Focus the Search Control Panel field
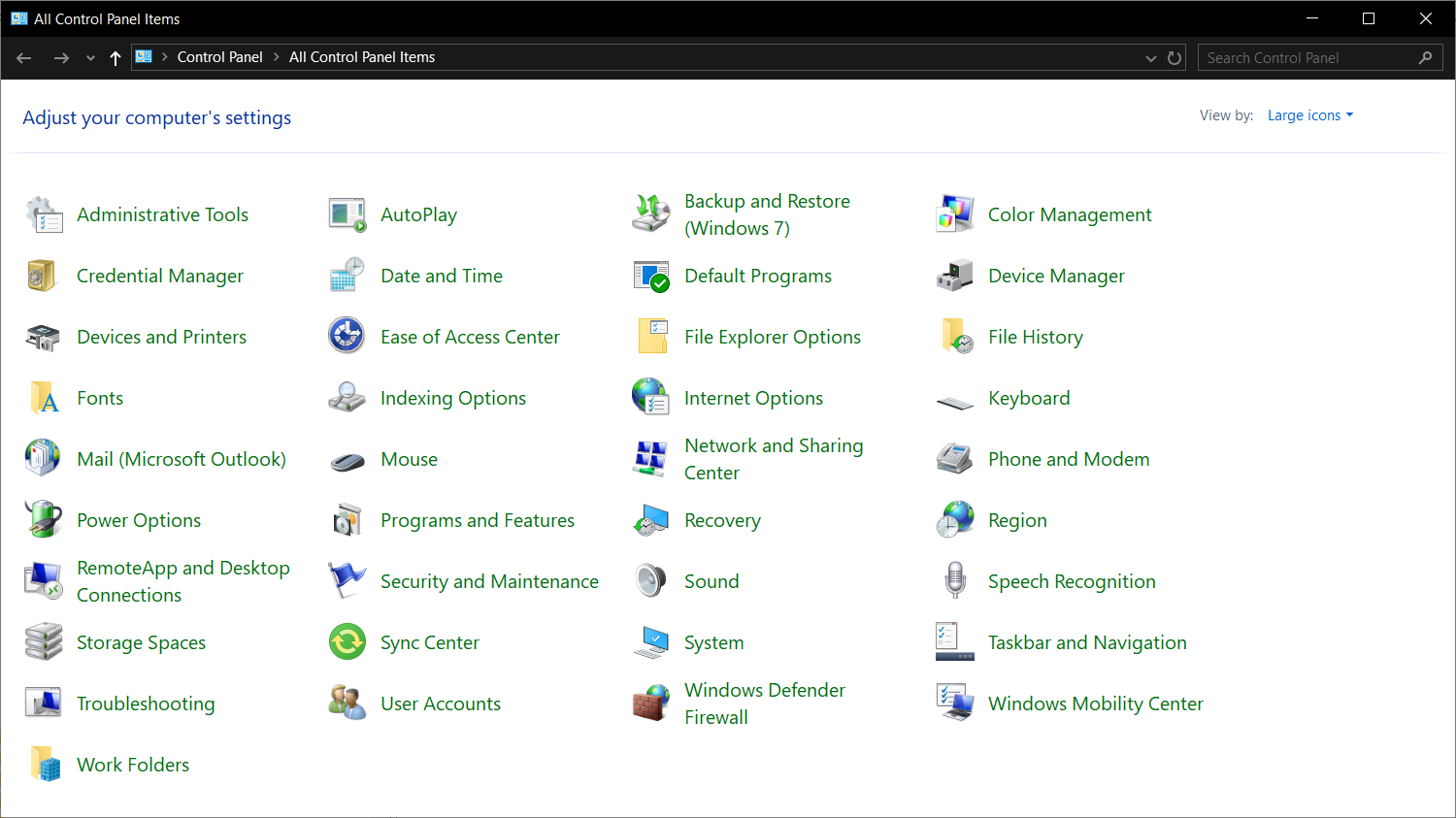The height and width of the screenshot is (818, 1456). tap(1320, 58)
